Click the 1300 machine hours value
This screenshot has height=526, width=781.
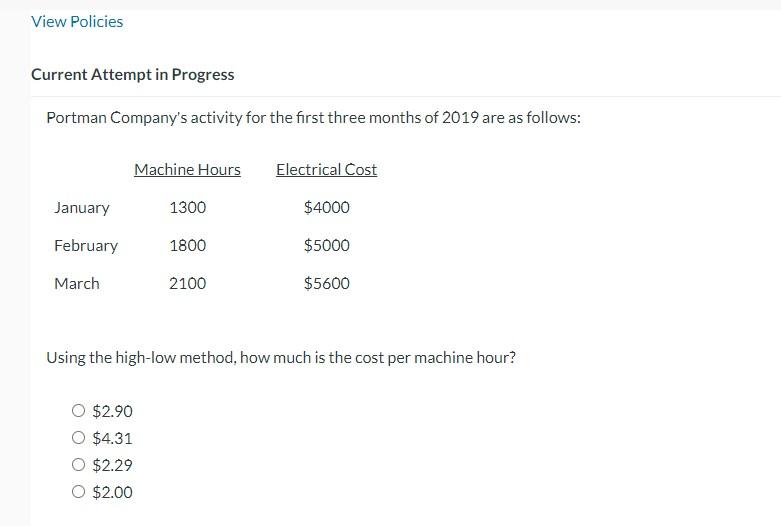pos(187,207)
